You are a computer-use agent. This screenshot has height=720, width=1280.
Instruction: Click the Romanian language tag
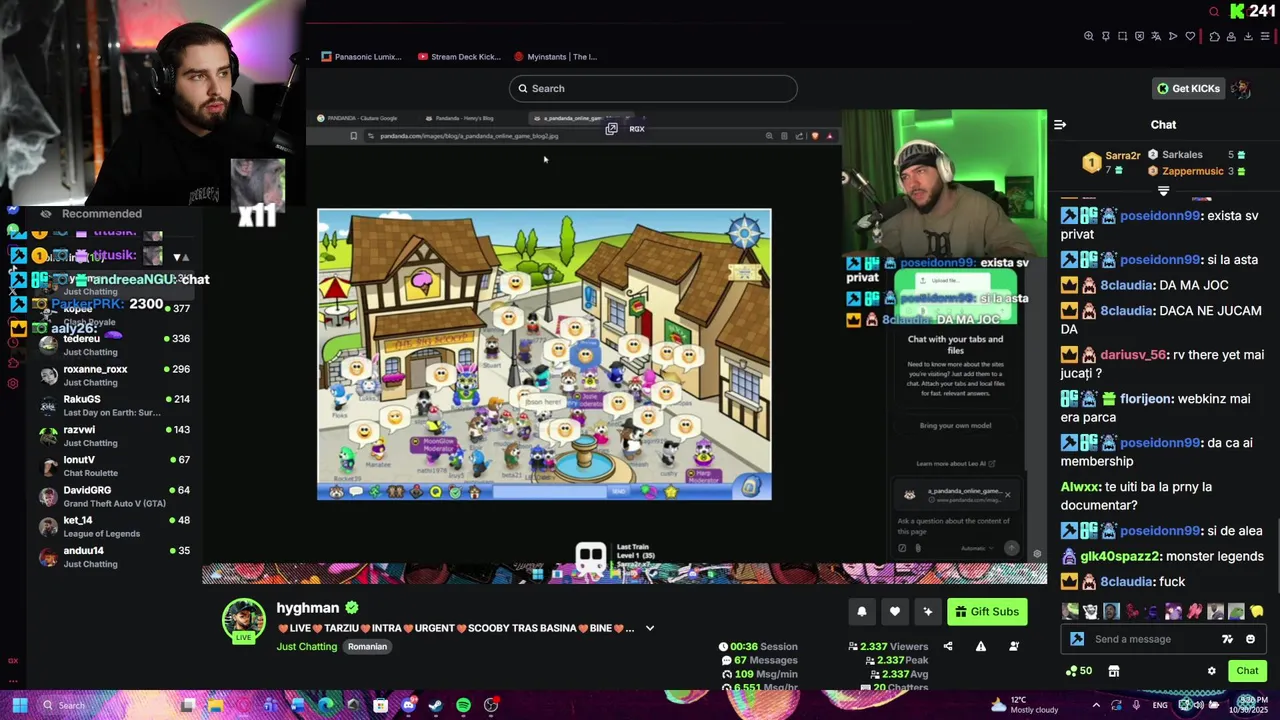pyautogui.click(x=367, y=646)
